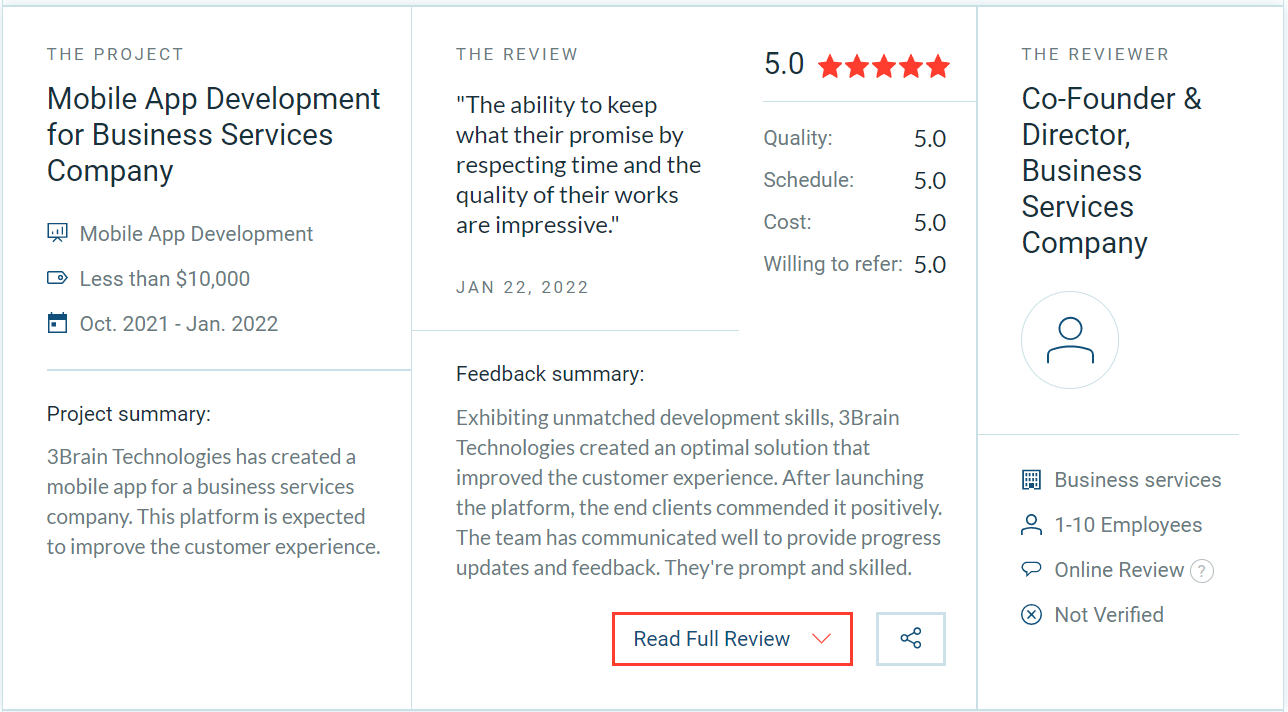Click the reviewer profile avatar icon
1288x712 pixels.
(1069, 340)
